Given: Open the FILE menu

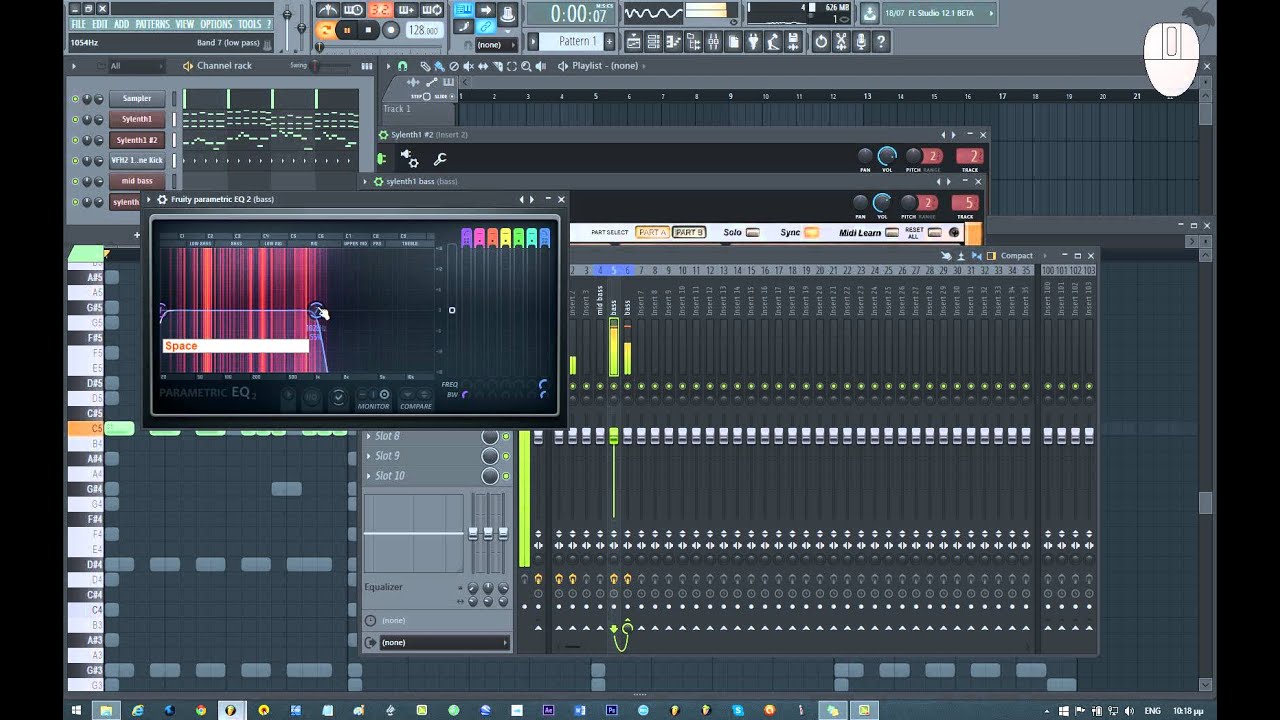Looking at the screenshot, I should [x=78, y=24].
